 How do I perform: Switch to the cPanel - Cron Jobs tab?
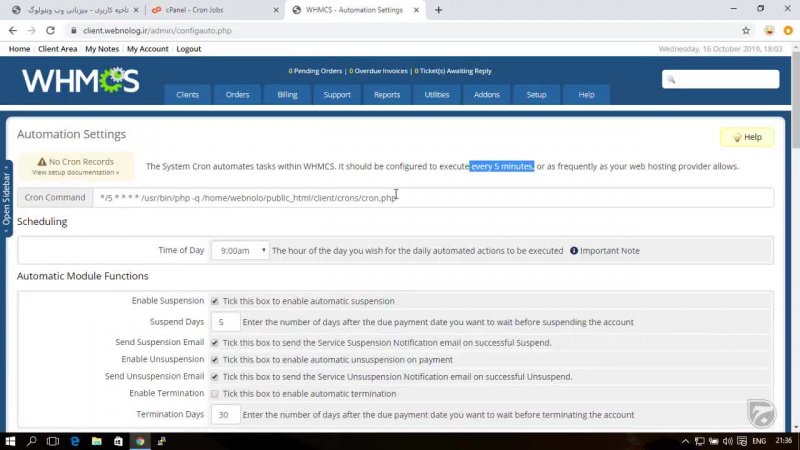tap(215, 10)
